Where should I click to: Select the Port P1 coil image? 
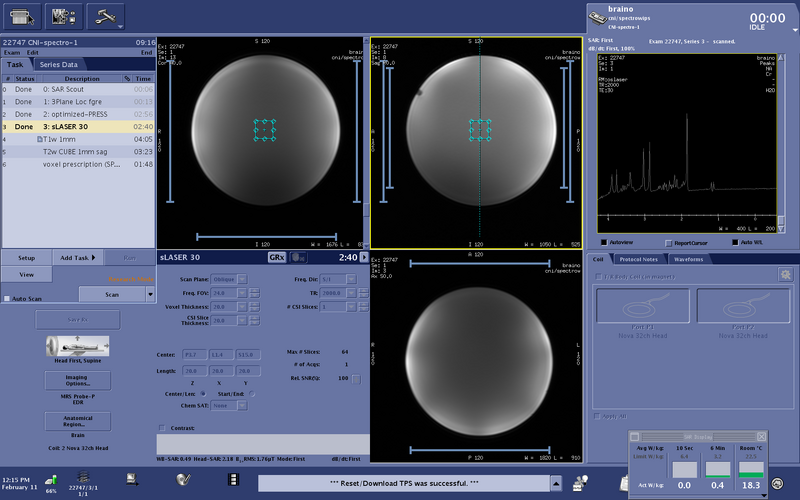coord(643,306)
